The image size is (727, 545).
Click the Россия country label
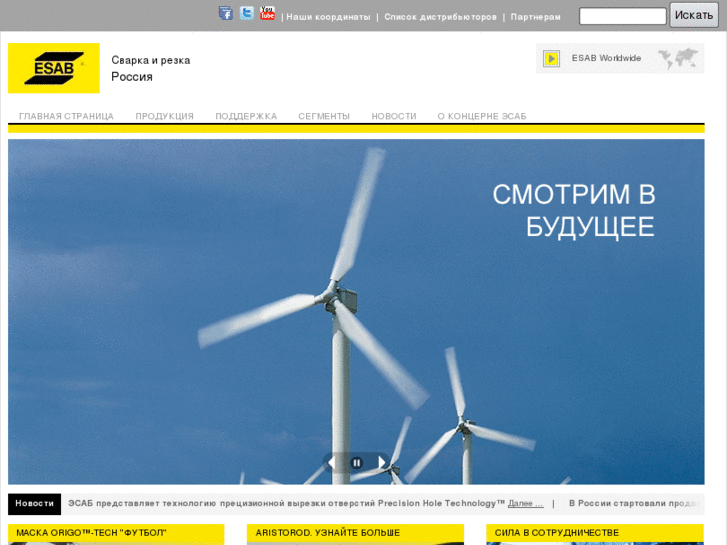coord(132,77)
